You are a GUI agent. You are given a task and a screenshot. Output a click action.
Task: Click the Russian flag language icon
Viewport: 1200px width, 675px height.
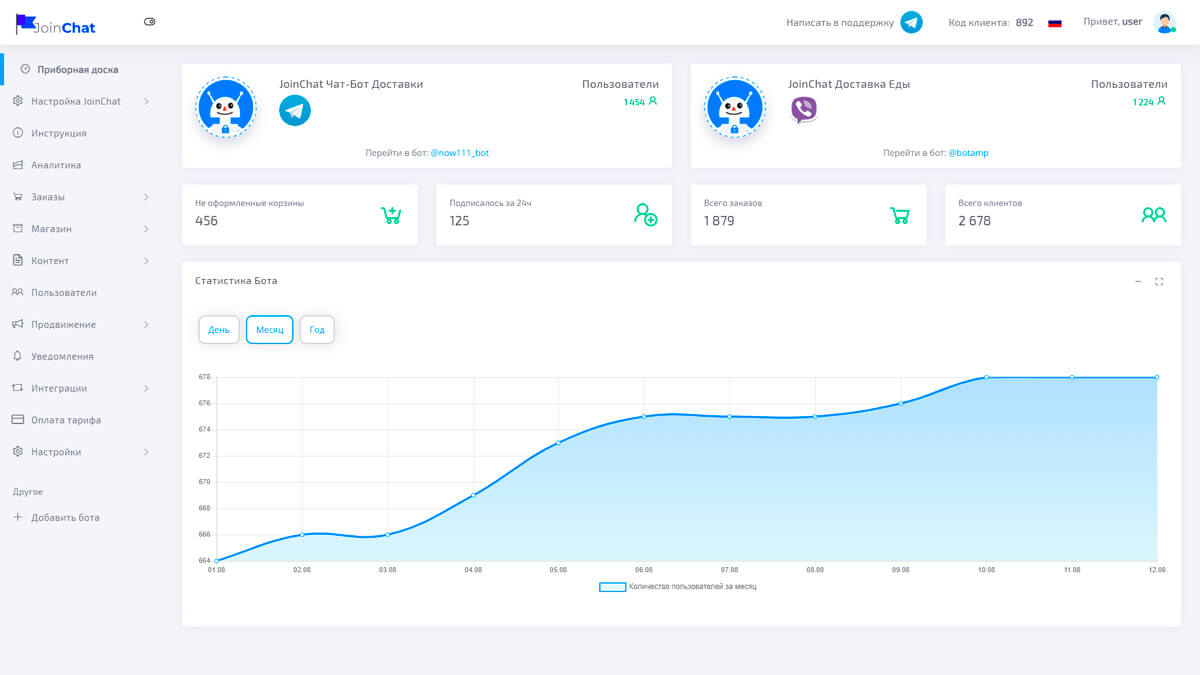click(x=1055, y=22)
